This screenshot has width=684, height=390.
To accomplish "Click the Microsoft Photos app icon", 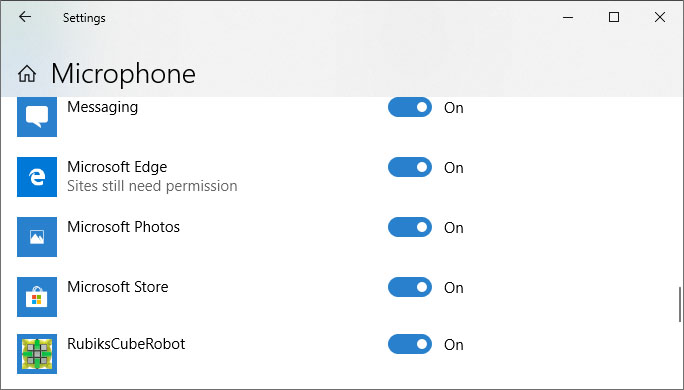I will tap(37, 237).
